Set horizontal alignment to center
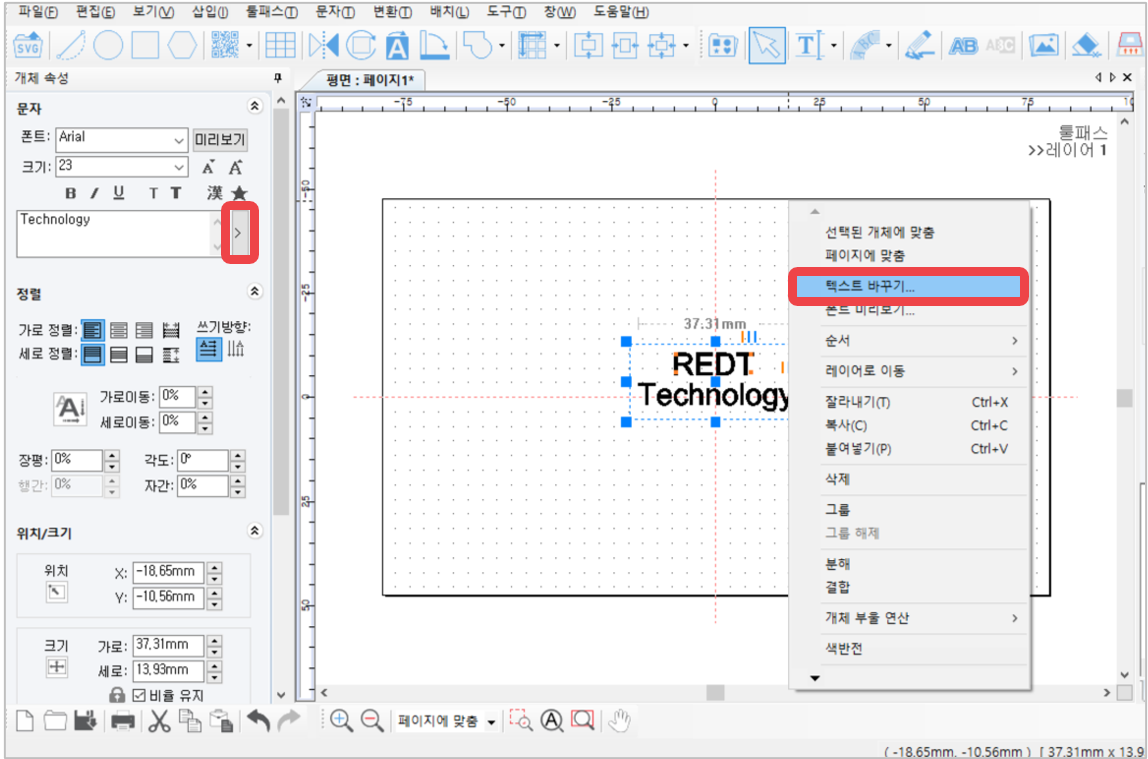Screen dimensions: 1148x759 click(119, 330)
